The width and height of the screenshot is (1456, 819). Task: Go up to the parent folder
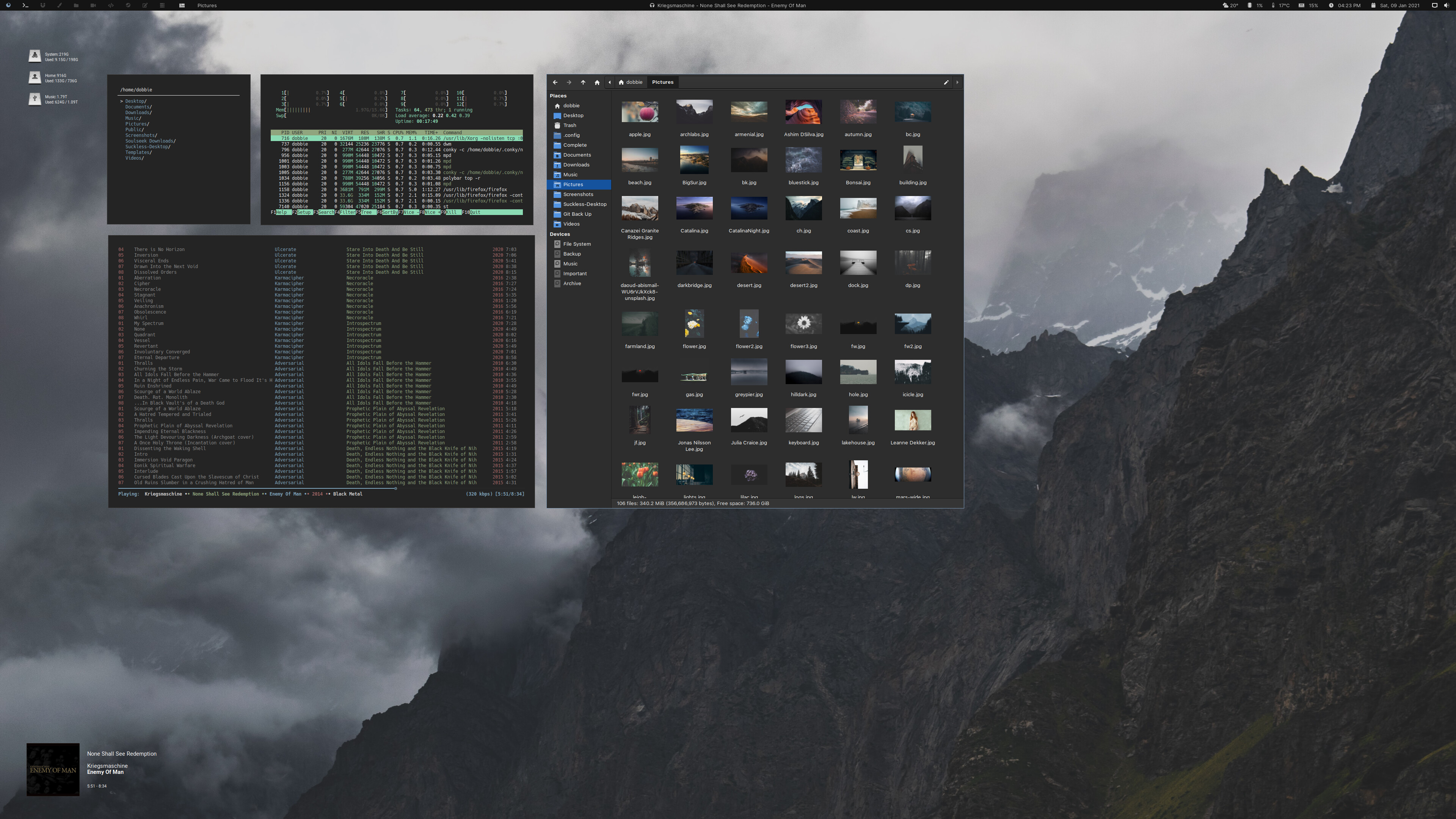pyautogui.click(x=583, y=83)
